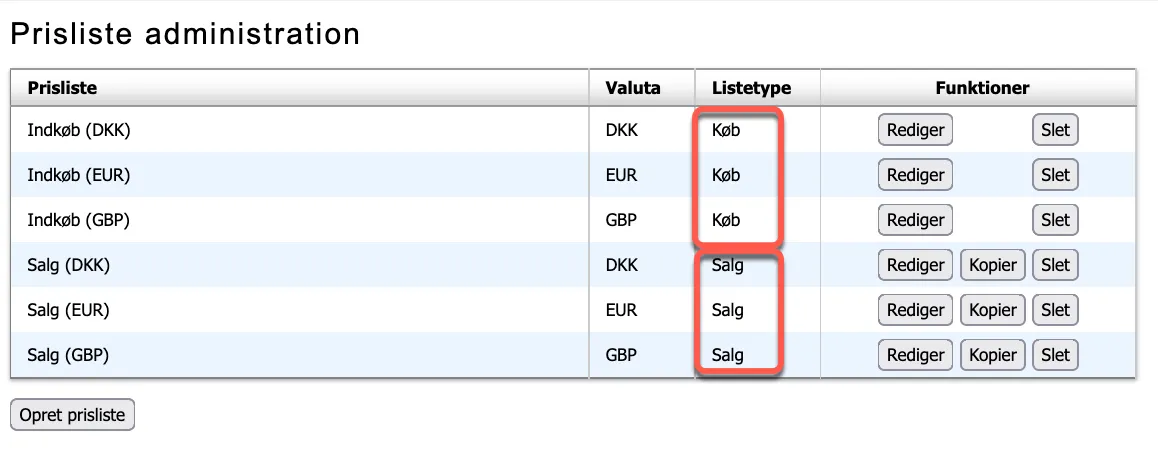This screenshot has width=1158, height=454.
Task: Click Rediger for Indkøb (DKK)
Action: [x=915, y=130]
